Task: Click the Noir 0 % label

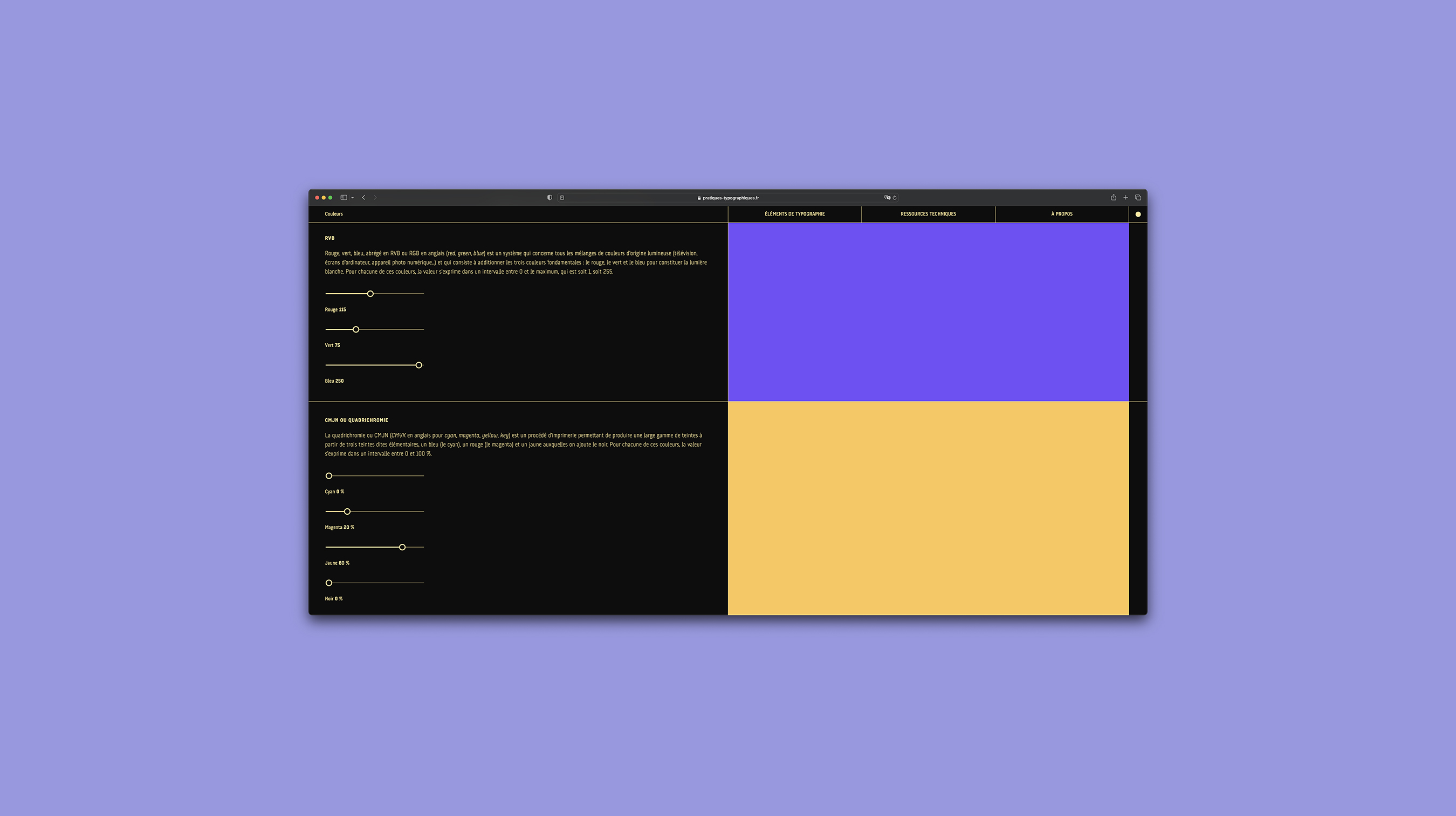Action: tap(333, 598)
